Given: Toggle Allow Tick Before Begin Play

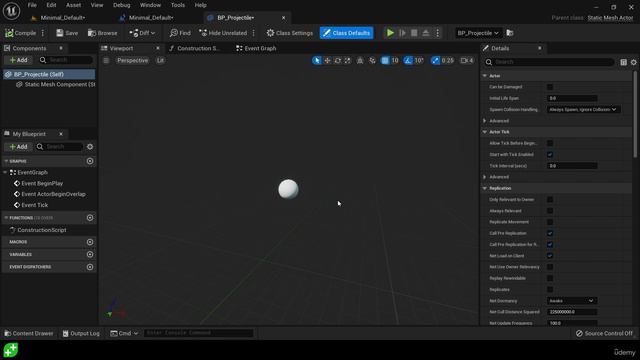Looking at the screenshot, I should pyautogui.click(x=550, y=143).
